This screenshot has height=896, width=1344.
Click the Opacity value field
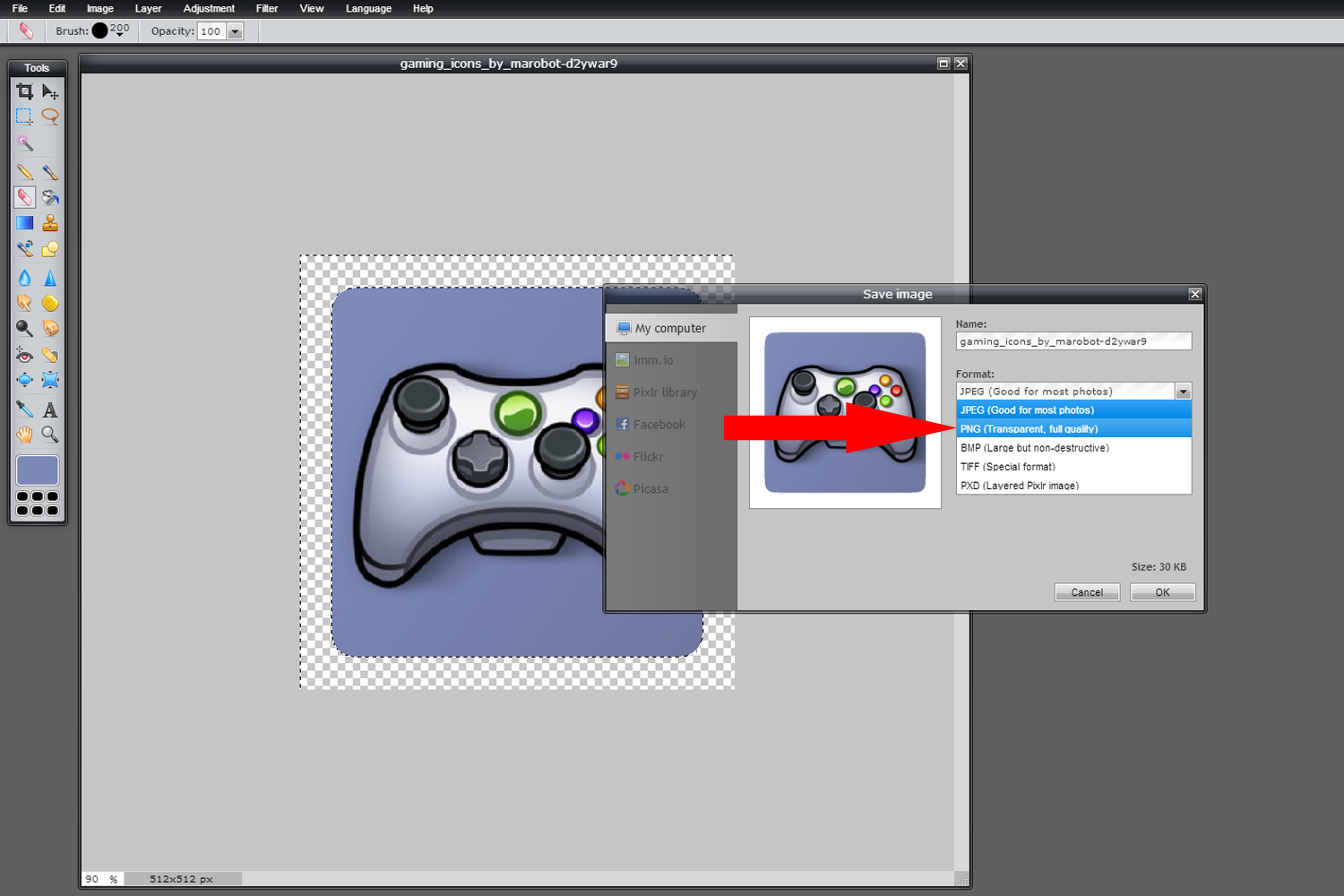211,31
